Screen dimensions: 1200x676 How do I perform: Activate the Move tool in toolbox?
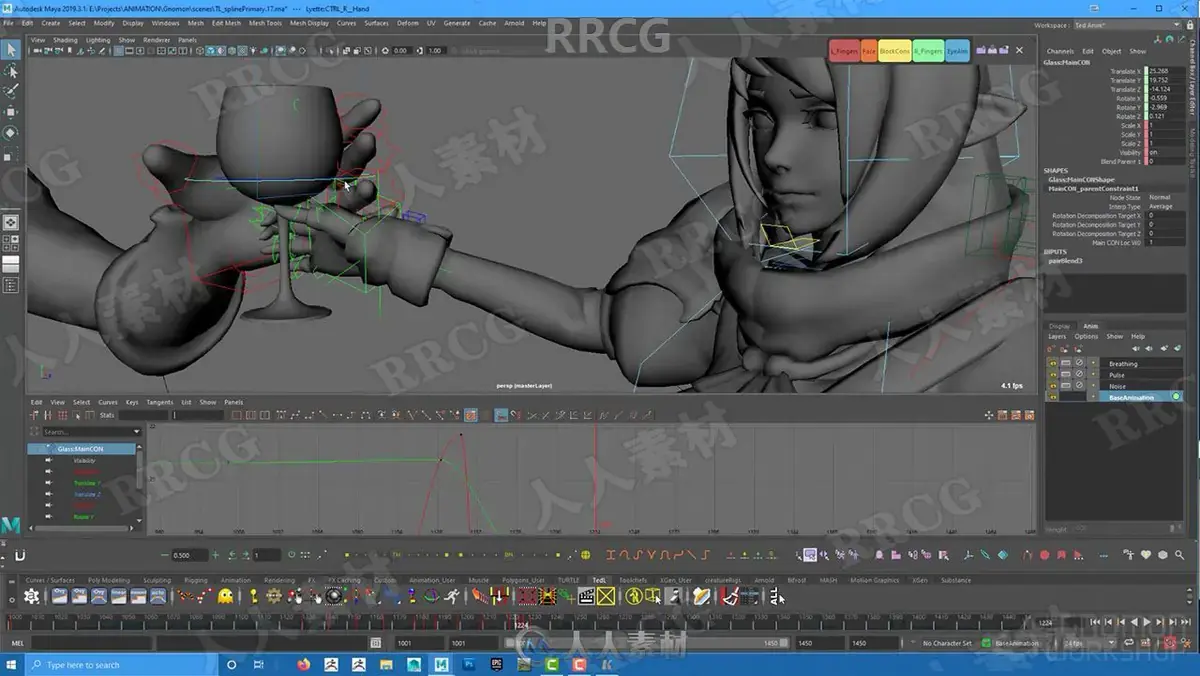[x=11, y=112]
